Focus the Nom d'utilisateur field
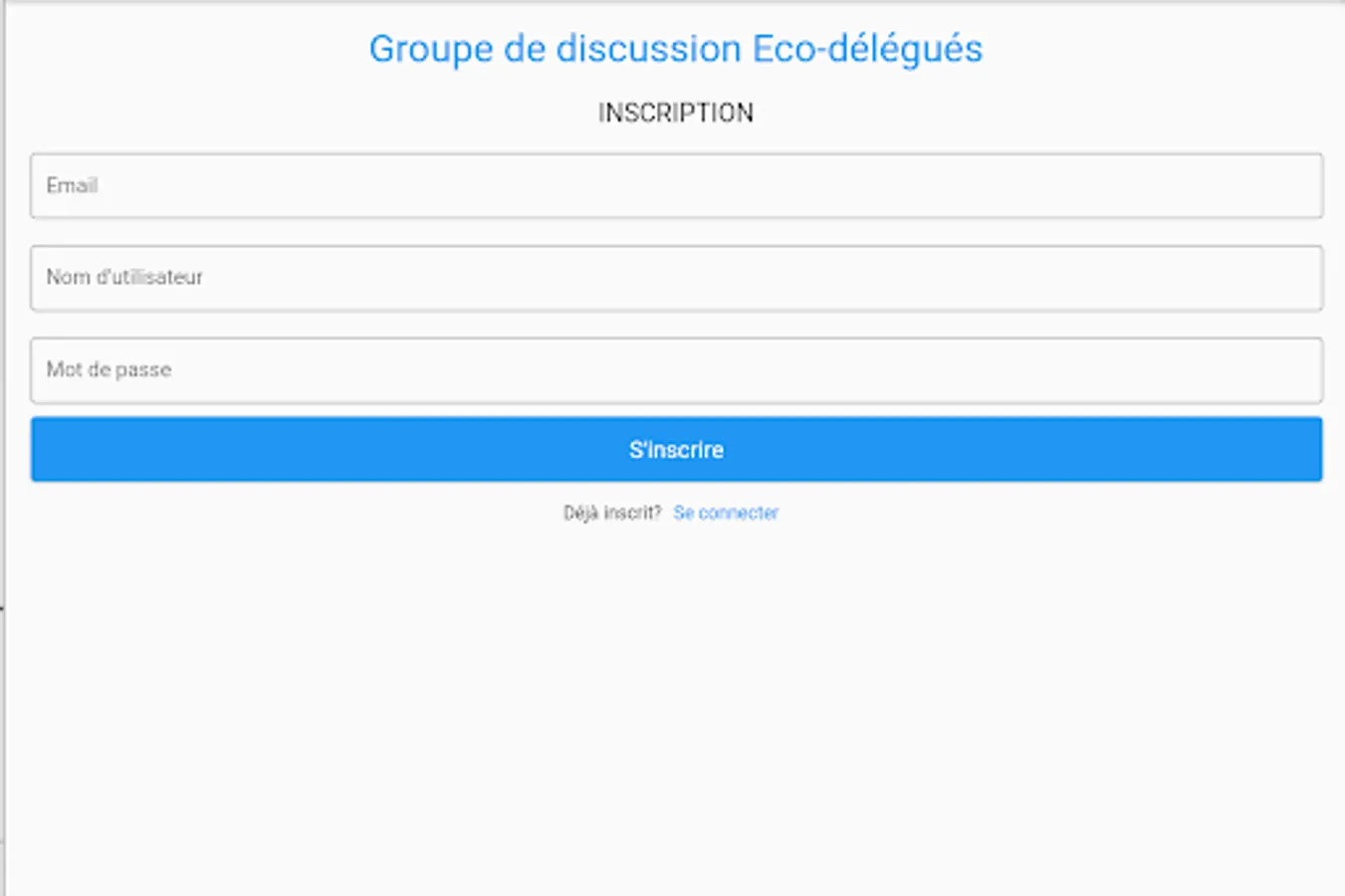 click(x=676, y=279)
